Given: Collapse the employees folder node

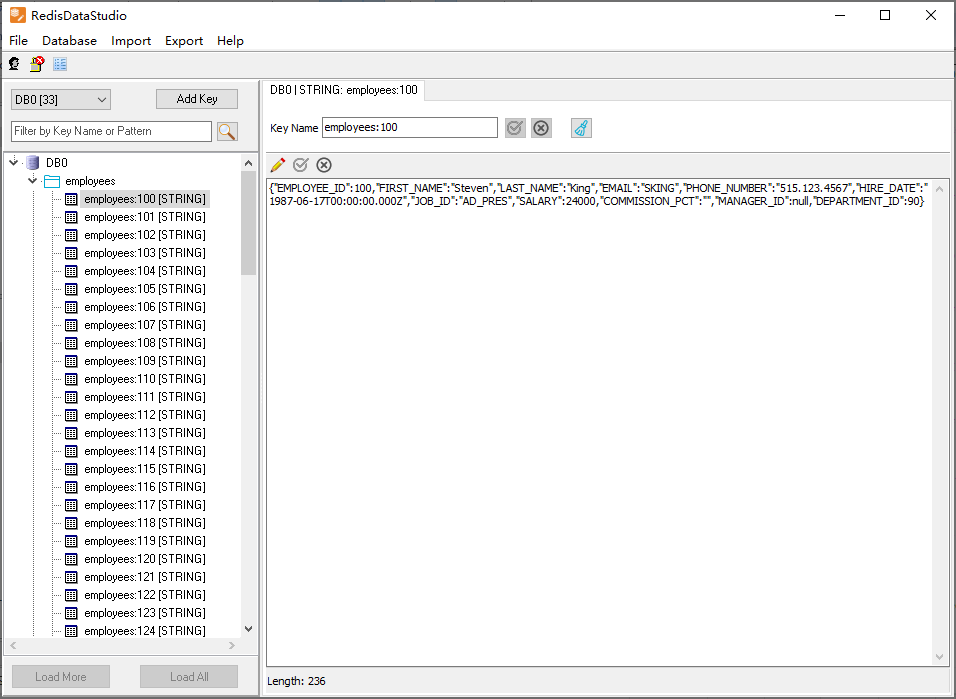Looking at the screenshot, I should [32, 181].
